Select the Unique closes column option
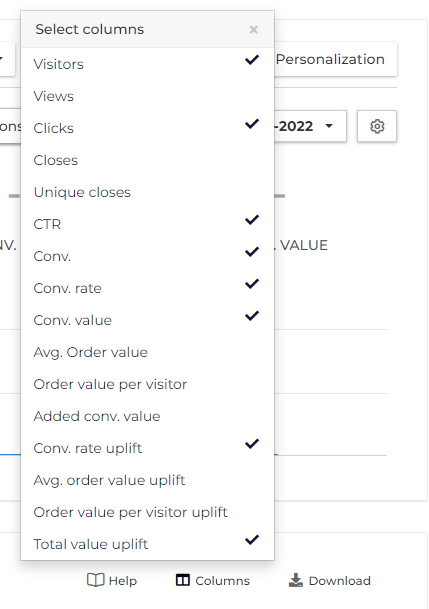The height and width of the screenshot is (609, 429). pyautogui.click(x=148, y=192)
